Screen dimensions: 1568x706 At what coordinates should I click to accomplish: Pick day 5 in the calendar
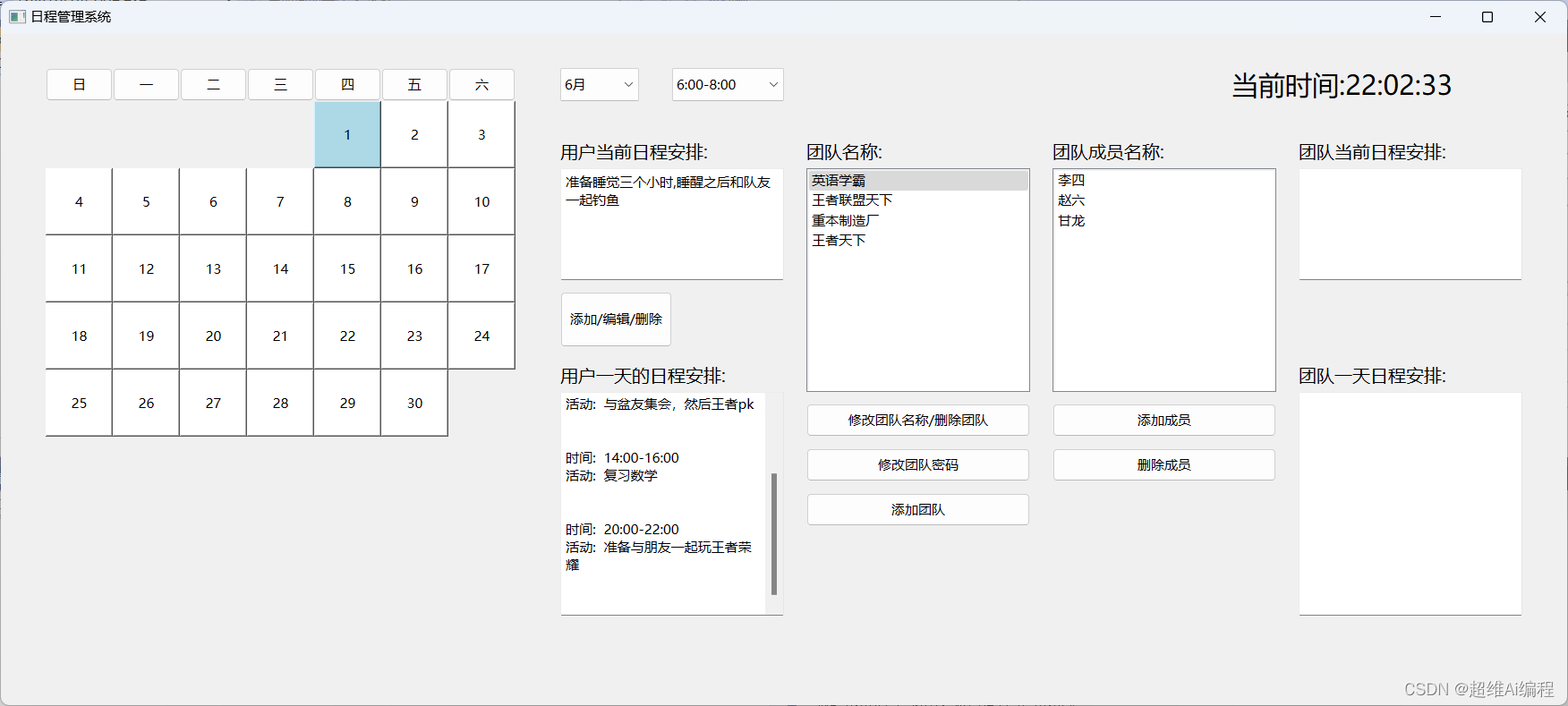coord(146,202)
